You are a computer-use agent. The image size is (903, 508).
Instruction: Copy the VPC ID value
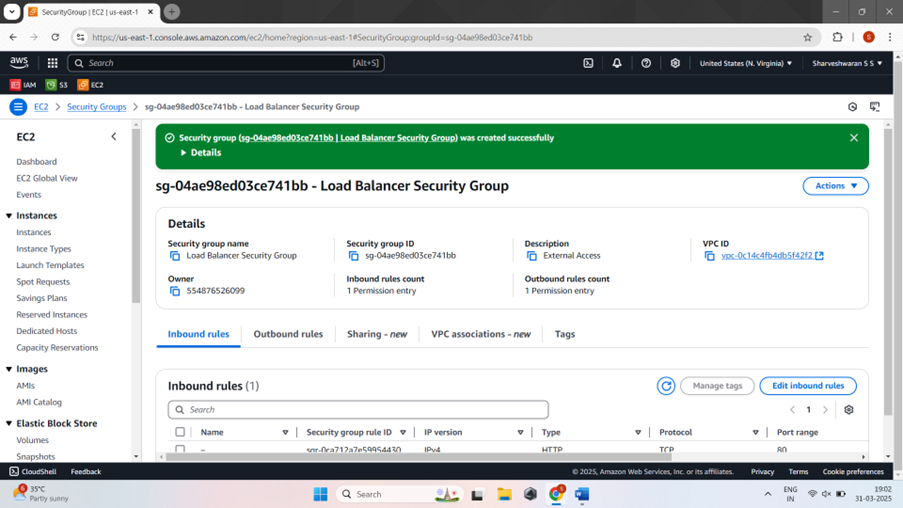710,256
